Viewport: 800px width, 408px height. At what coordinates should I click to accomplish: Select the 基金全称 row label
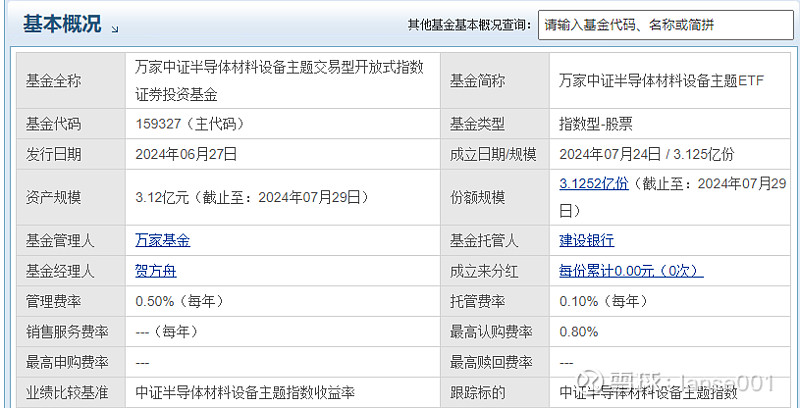pos(54,81)
